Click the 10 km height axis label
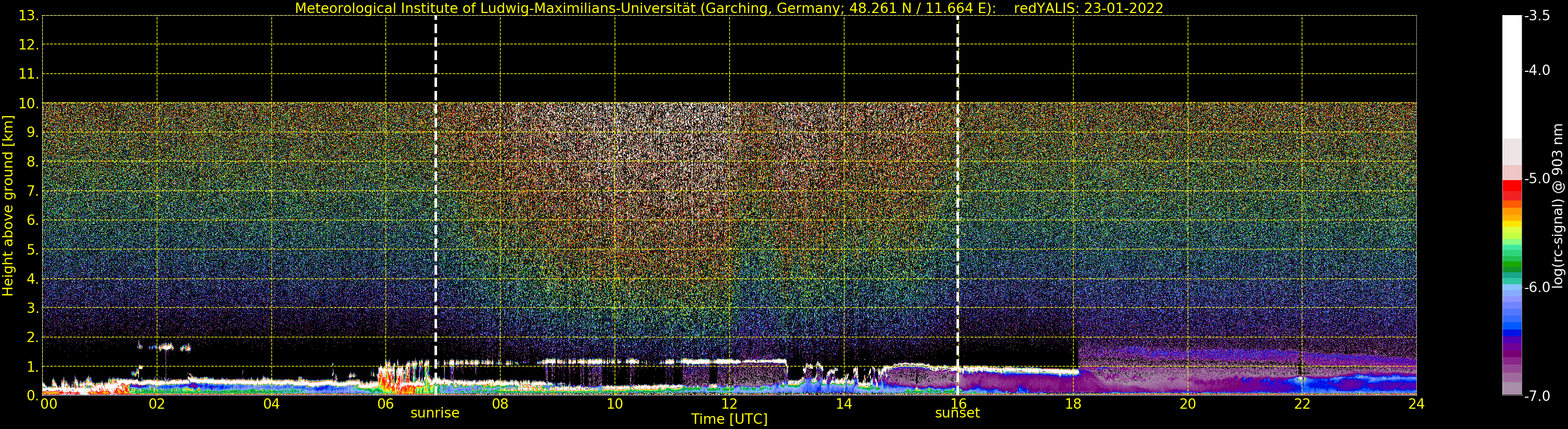The height and width of the screenshot is (429, 1568). coord(28,104)
